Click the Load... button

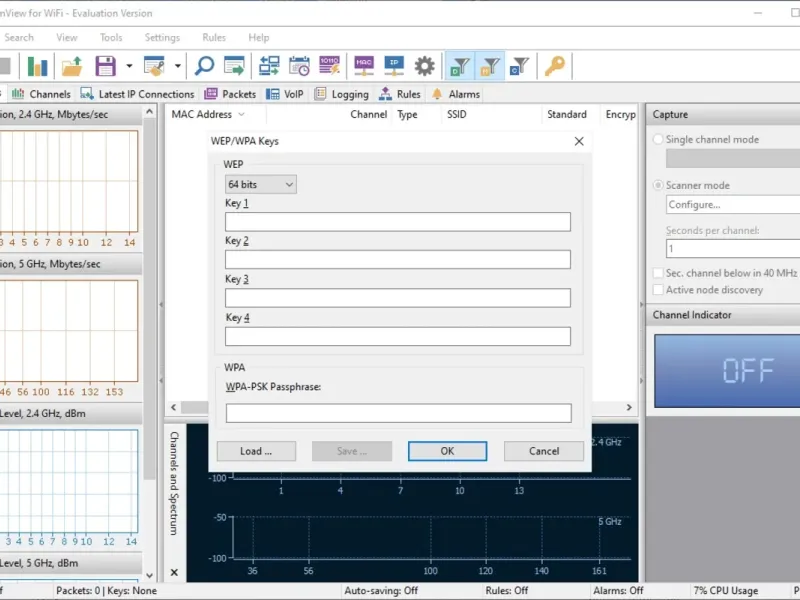tap(256, 451)
